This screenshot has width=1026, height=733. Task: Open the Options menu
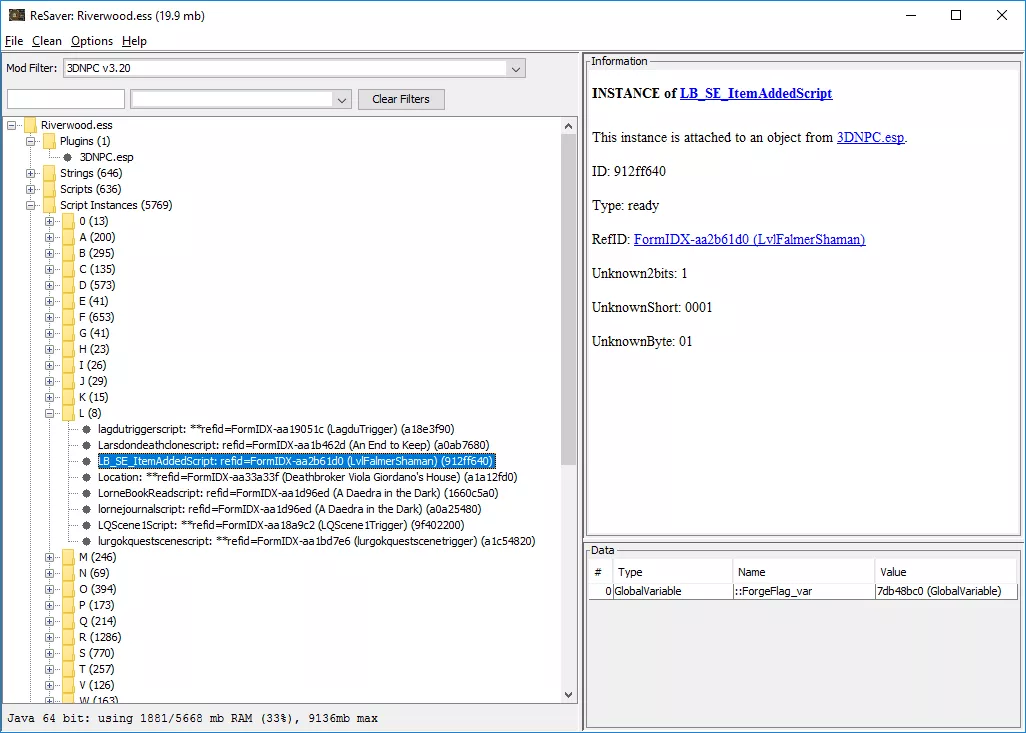pyautogui.click(x=92, y=41)
